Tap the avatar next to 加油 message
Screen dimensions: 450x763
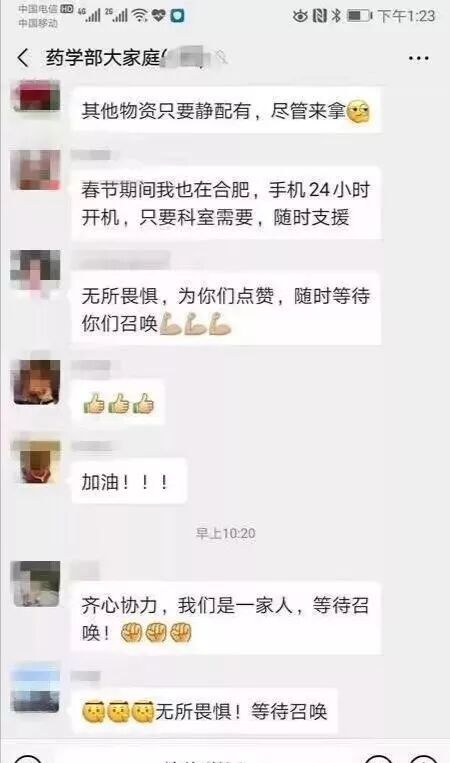coord(37,461)
